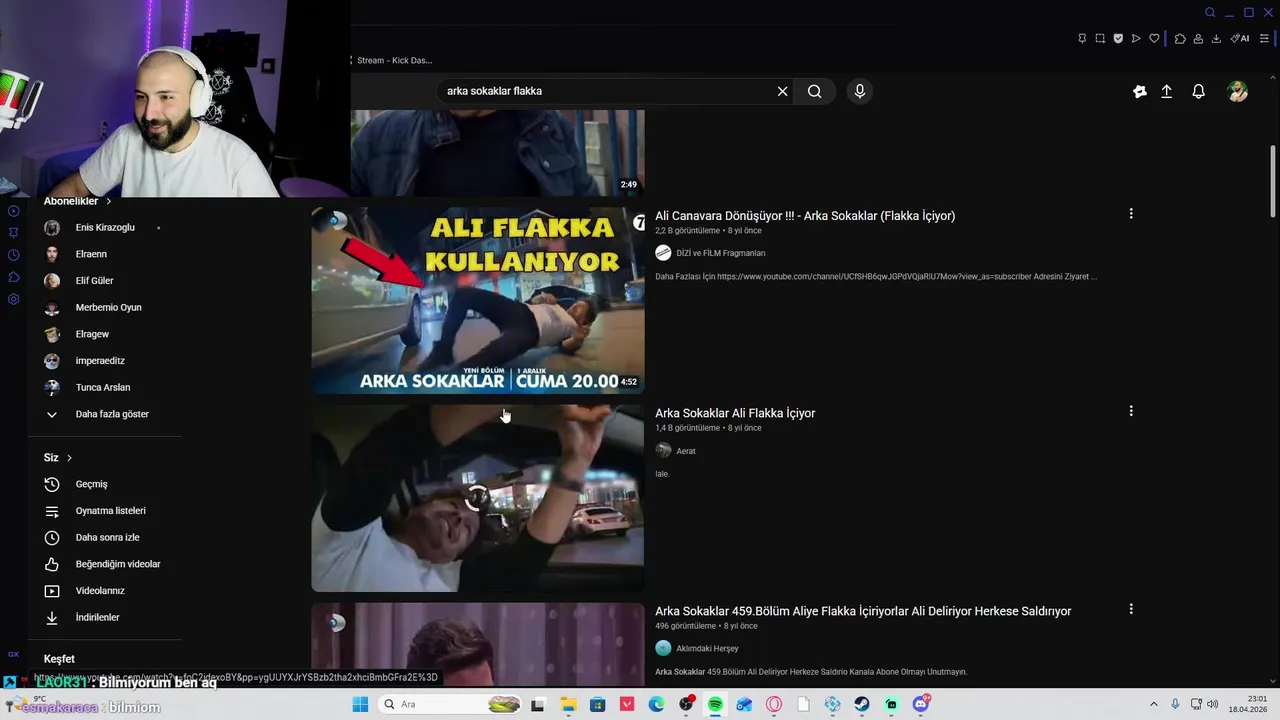Open Tunca Arslan subscription channel
Viewport: 1280px width, 720px height.
tap(105, 387)
